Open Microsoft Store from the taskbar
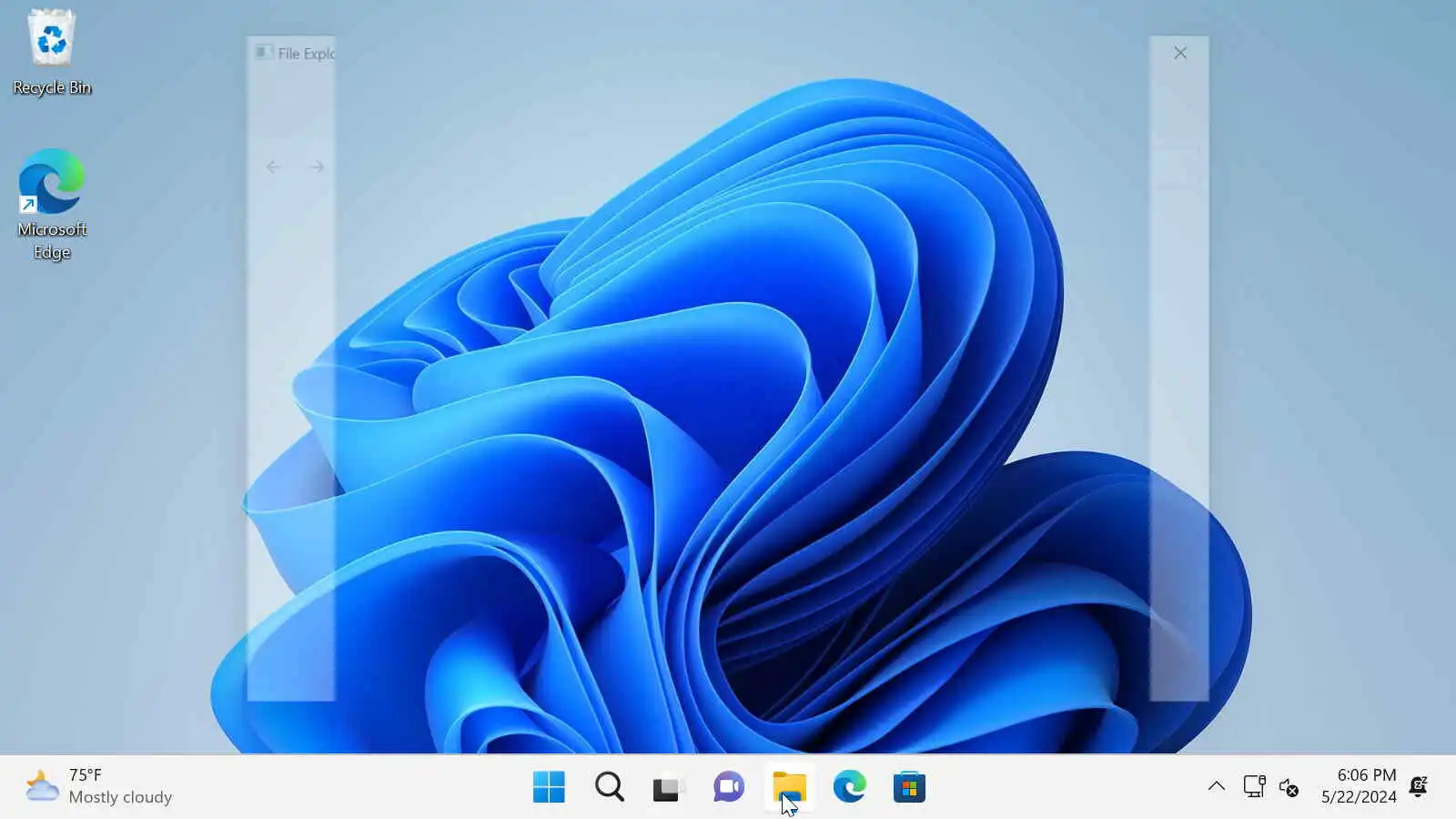Image resolution: width=1456 pixels, height=819 pixels. click(x=909, y=787)
